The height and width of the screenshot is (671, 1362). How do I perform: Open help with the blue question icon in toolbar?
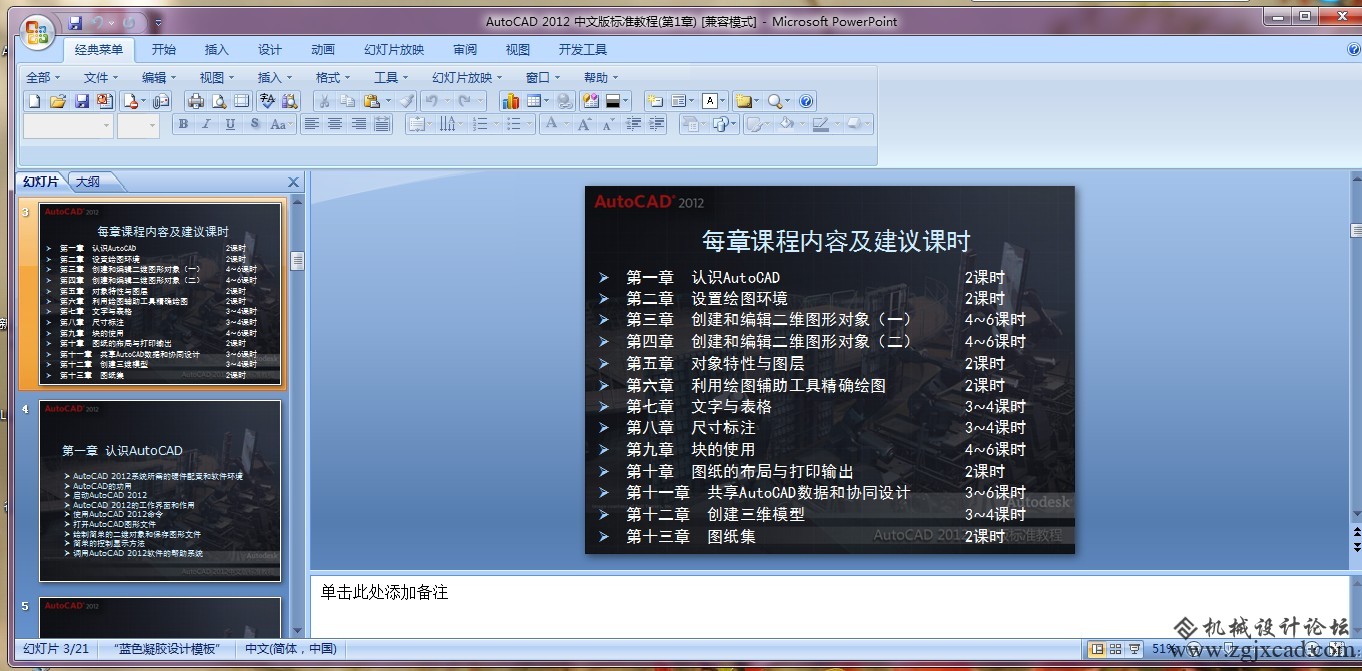pyautogui.click(x=807, y=101)
